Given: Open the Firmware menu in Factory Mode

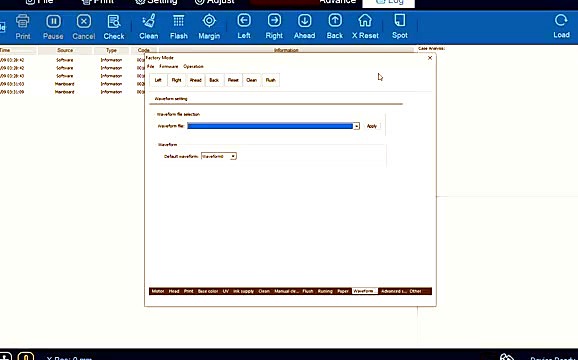Looking at the screenshot, I should tap(168, 67).
